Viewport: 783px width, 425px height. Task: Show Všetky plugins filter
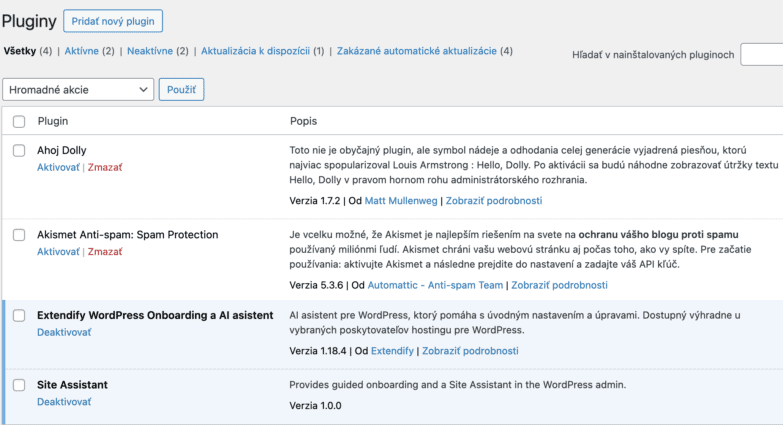(20, 51)
